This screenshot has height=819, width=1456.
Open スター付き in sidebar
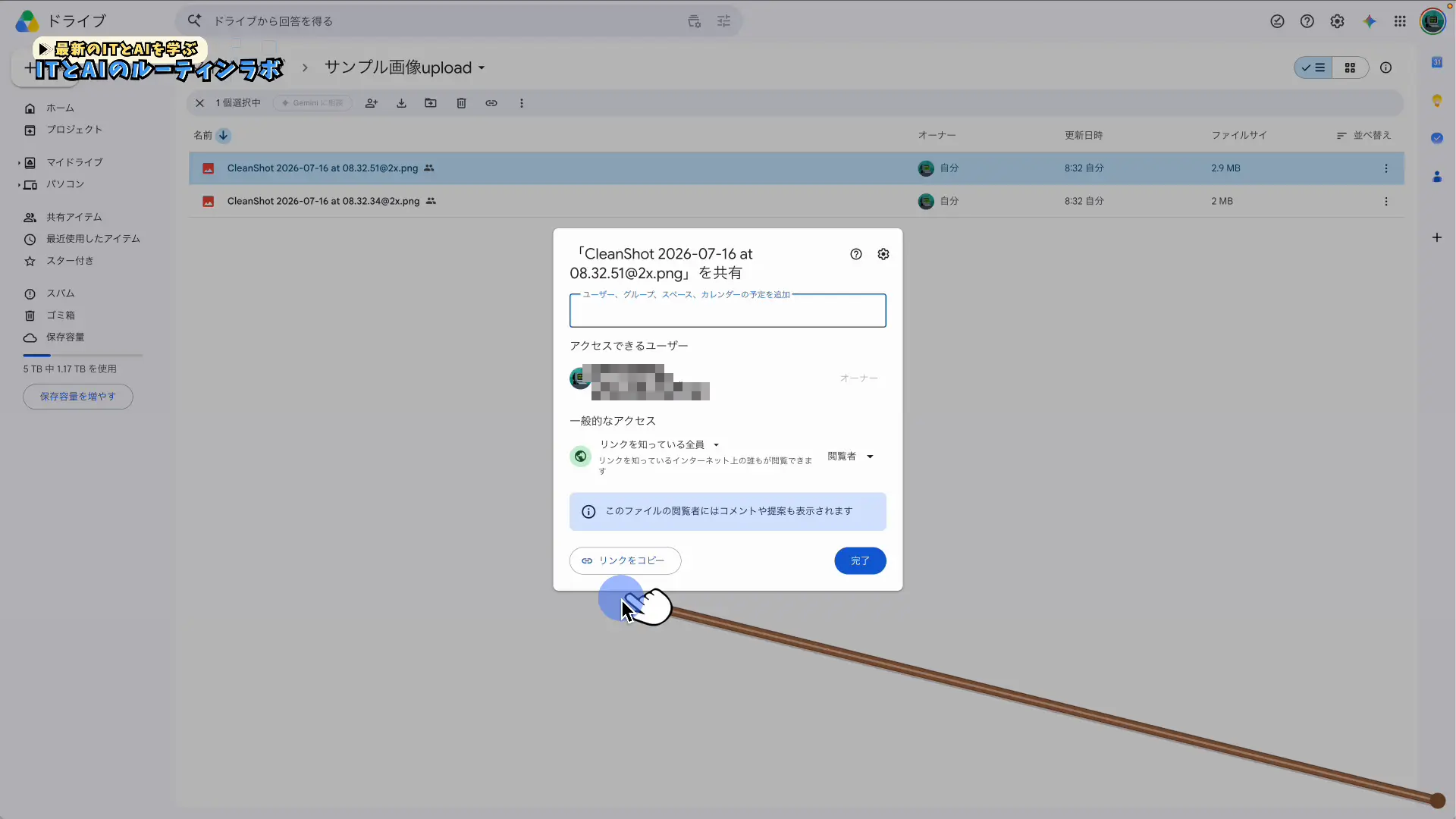pos(70,261)
